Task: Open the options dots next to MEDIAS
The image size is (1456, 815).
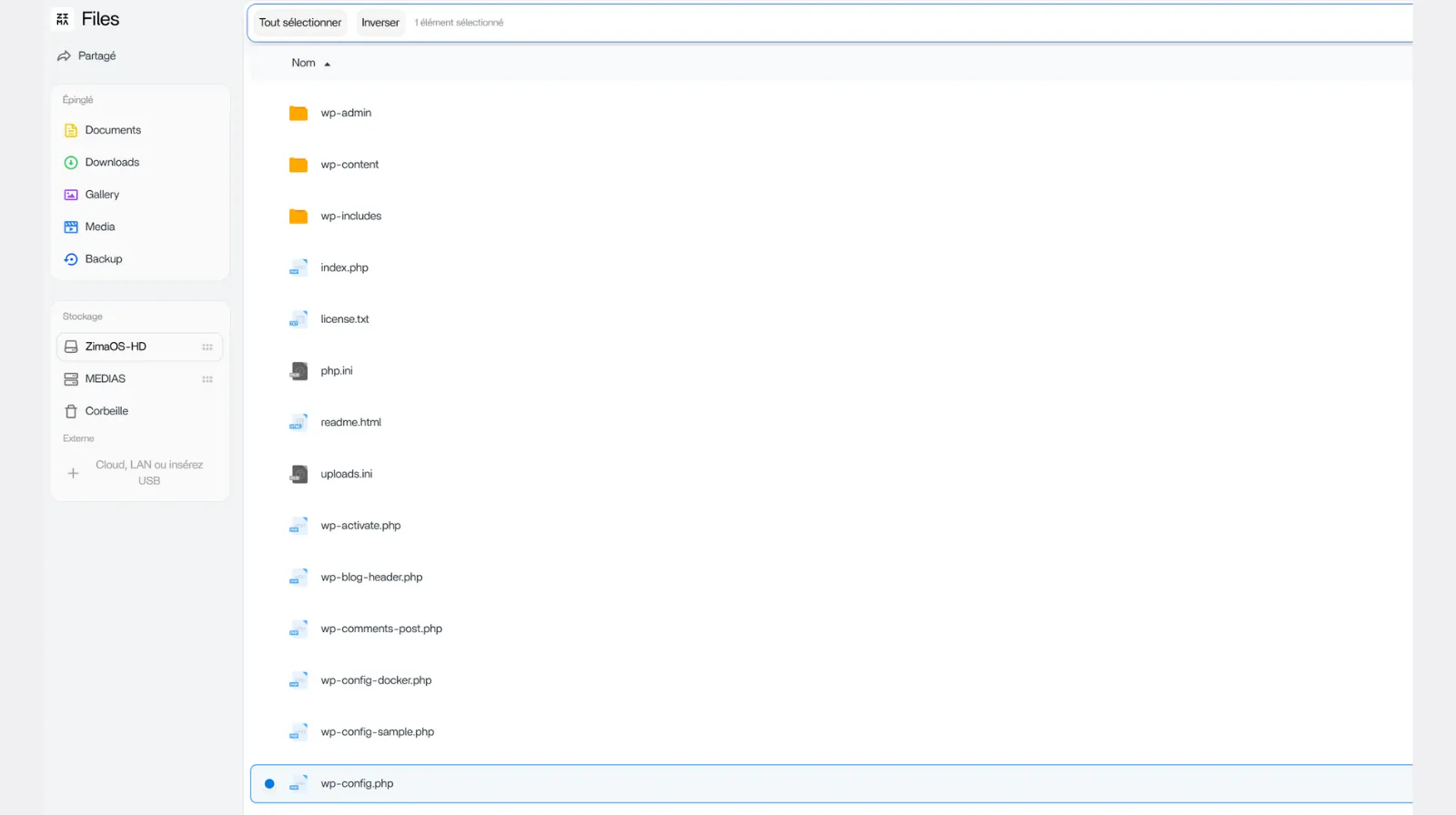Action: tap(207, 379)
